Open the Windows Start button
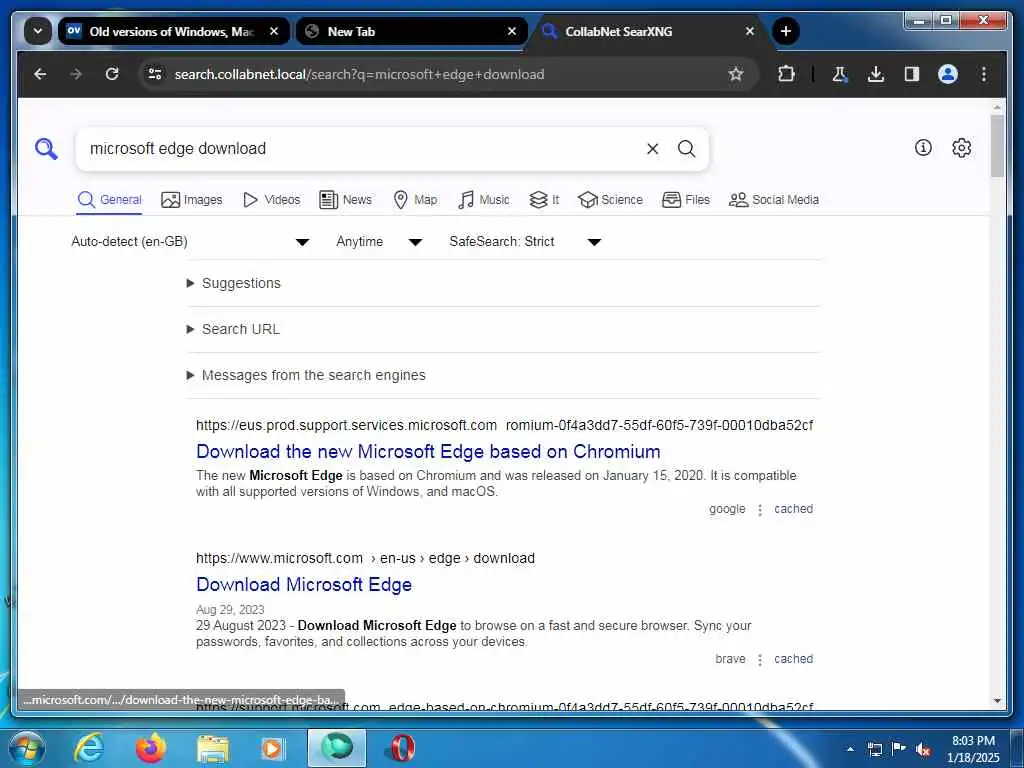 [x=25, y=748]
